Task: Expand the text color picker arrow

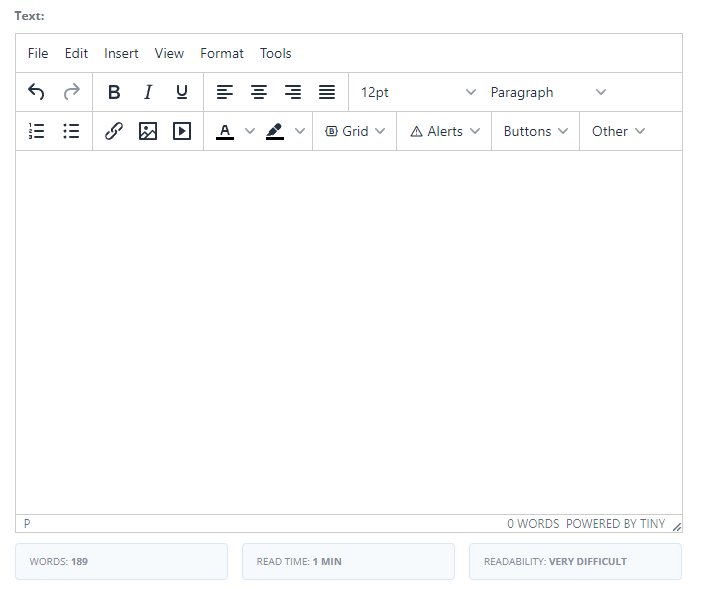Action: [250, 131]
